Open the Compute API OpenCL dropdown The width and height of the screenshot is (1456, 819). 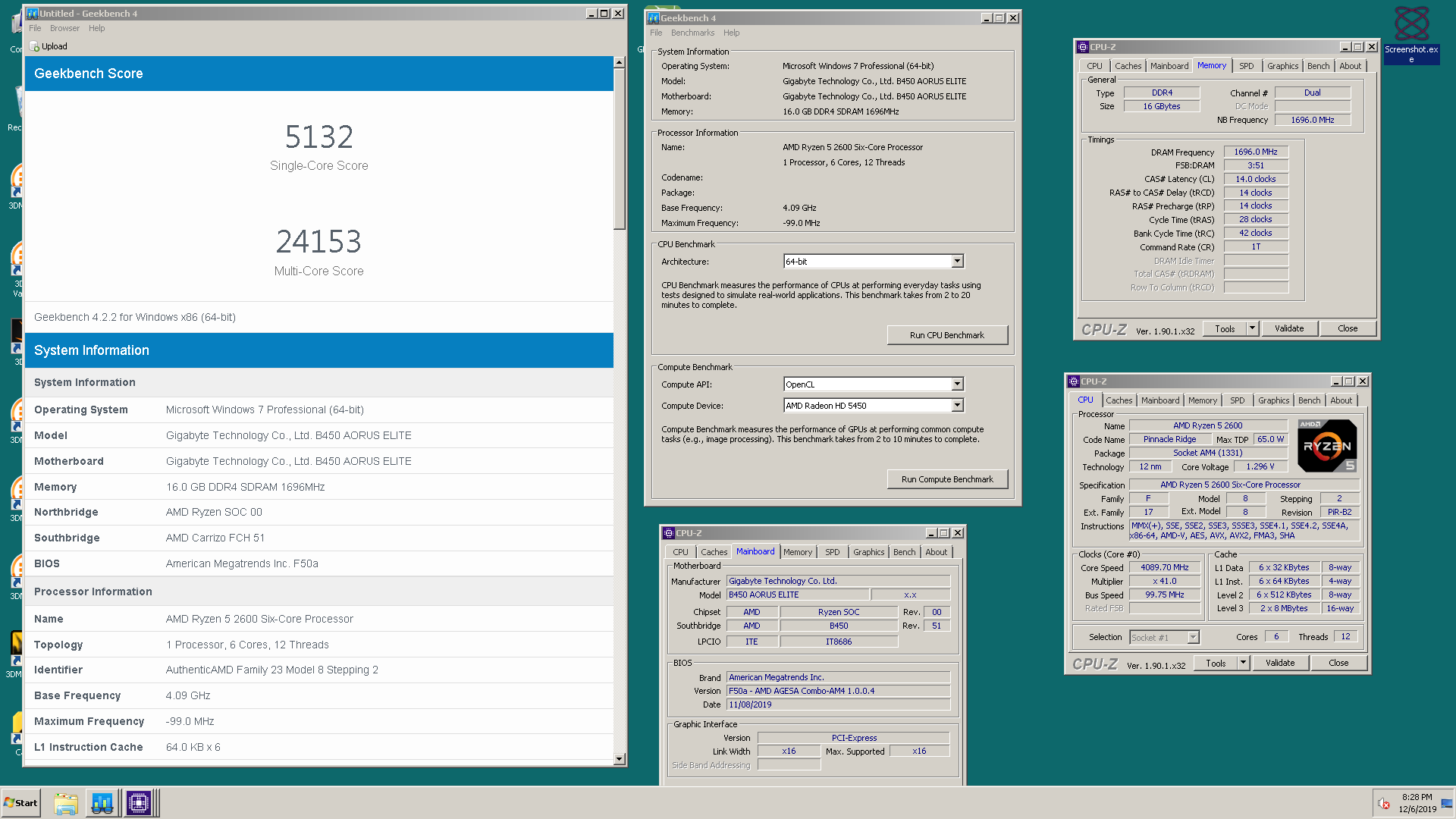point(957,384)
